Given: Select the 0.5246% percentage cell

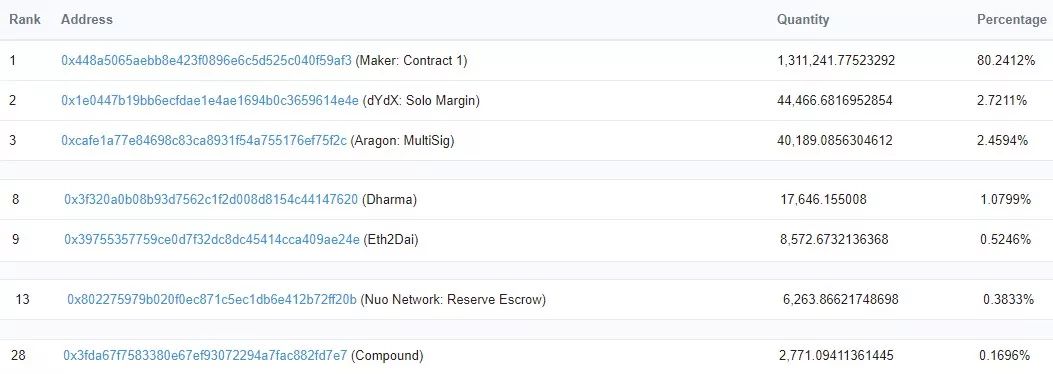Looking at the screenshot, I should 1005,240.
